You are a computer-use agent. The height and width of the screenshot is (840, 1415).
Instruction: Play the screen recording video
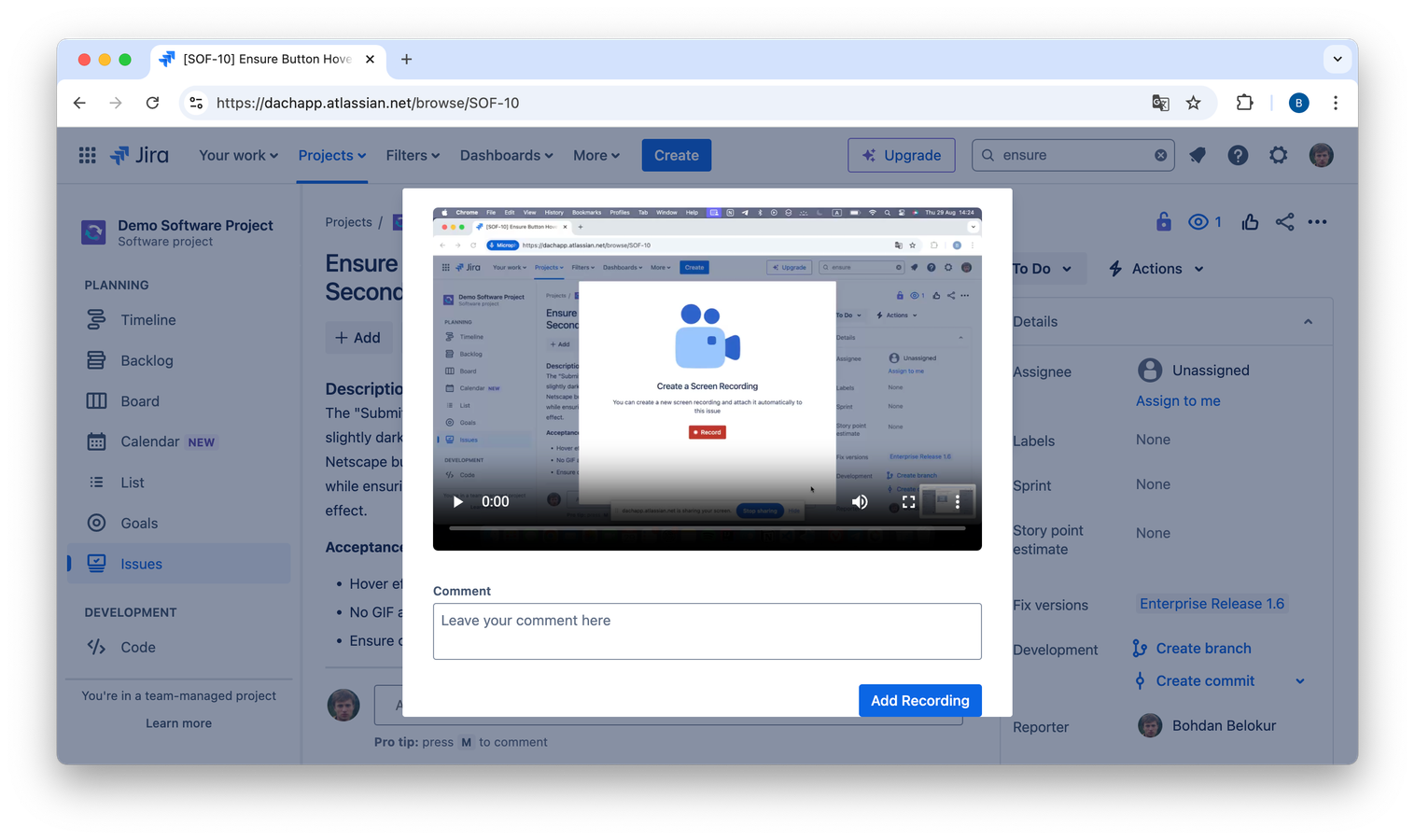click(x=457, y=502)
